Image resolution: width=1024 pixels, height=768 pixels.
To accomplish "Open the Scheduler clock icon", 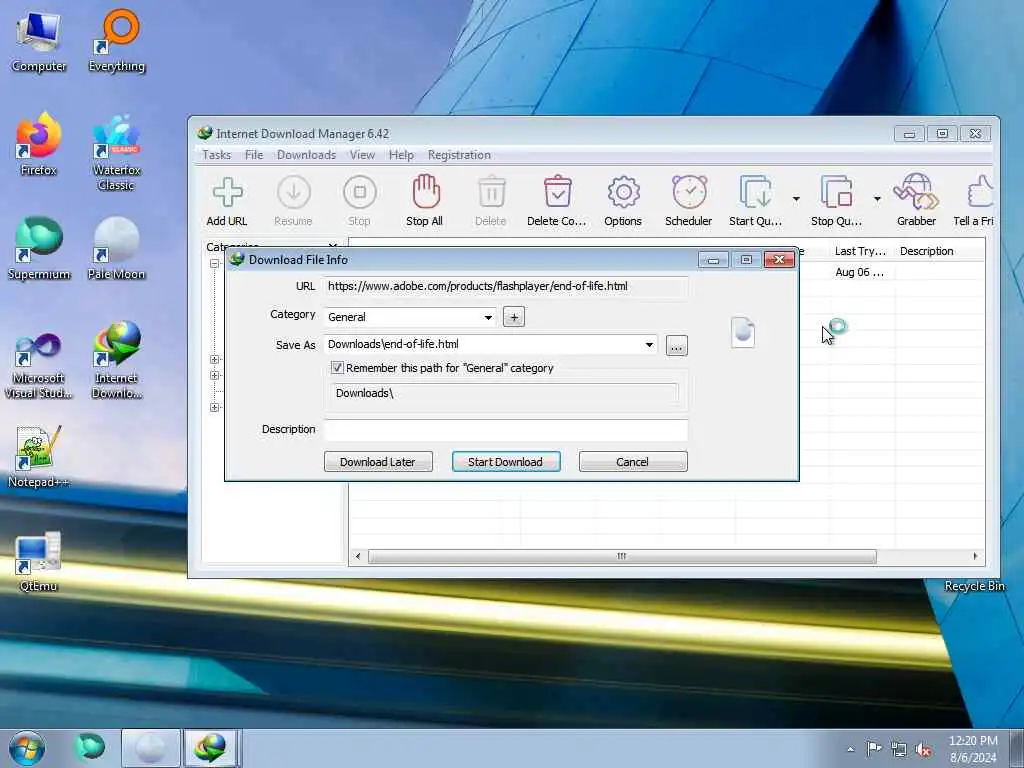I will 689,201.
